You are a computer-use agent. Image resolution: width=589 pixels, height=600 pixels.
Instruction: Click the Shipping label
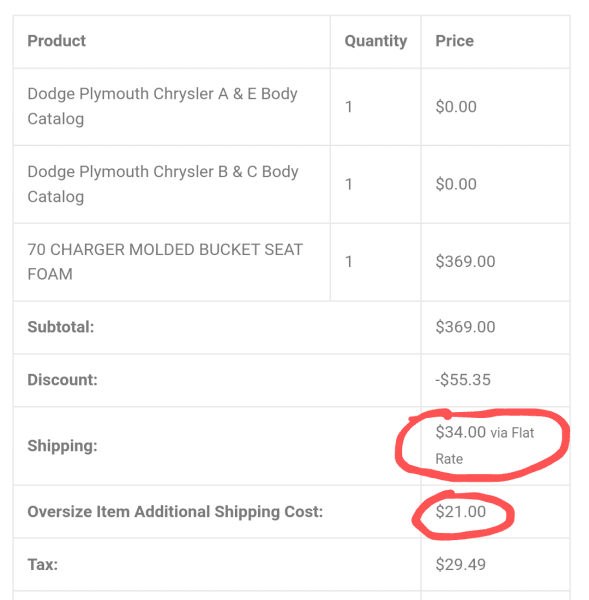click(62, 446)
